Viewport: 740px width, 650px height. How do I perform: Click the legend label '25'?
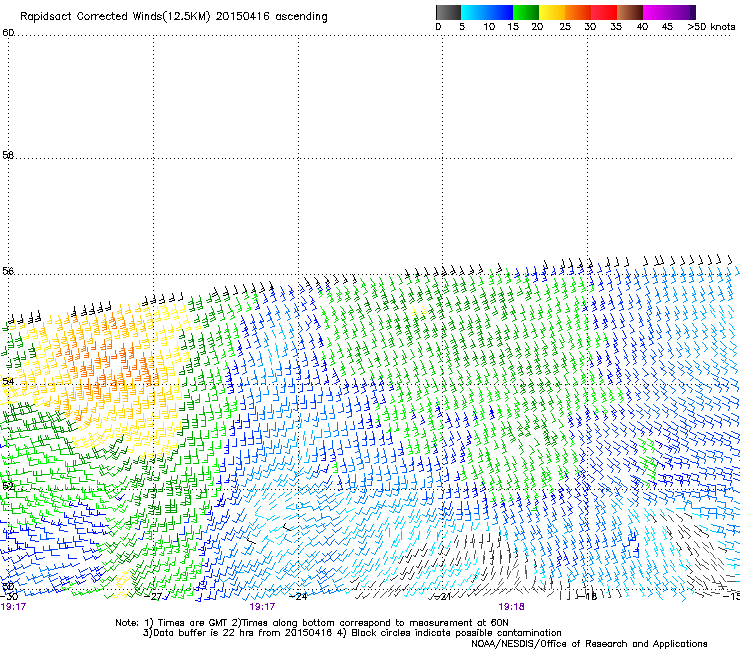(x=565, y=27)
